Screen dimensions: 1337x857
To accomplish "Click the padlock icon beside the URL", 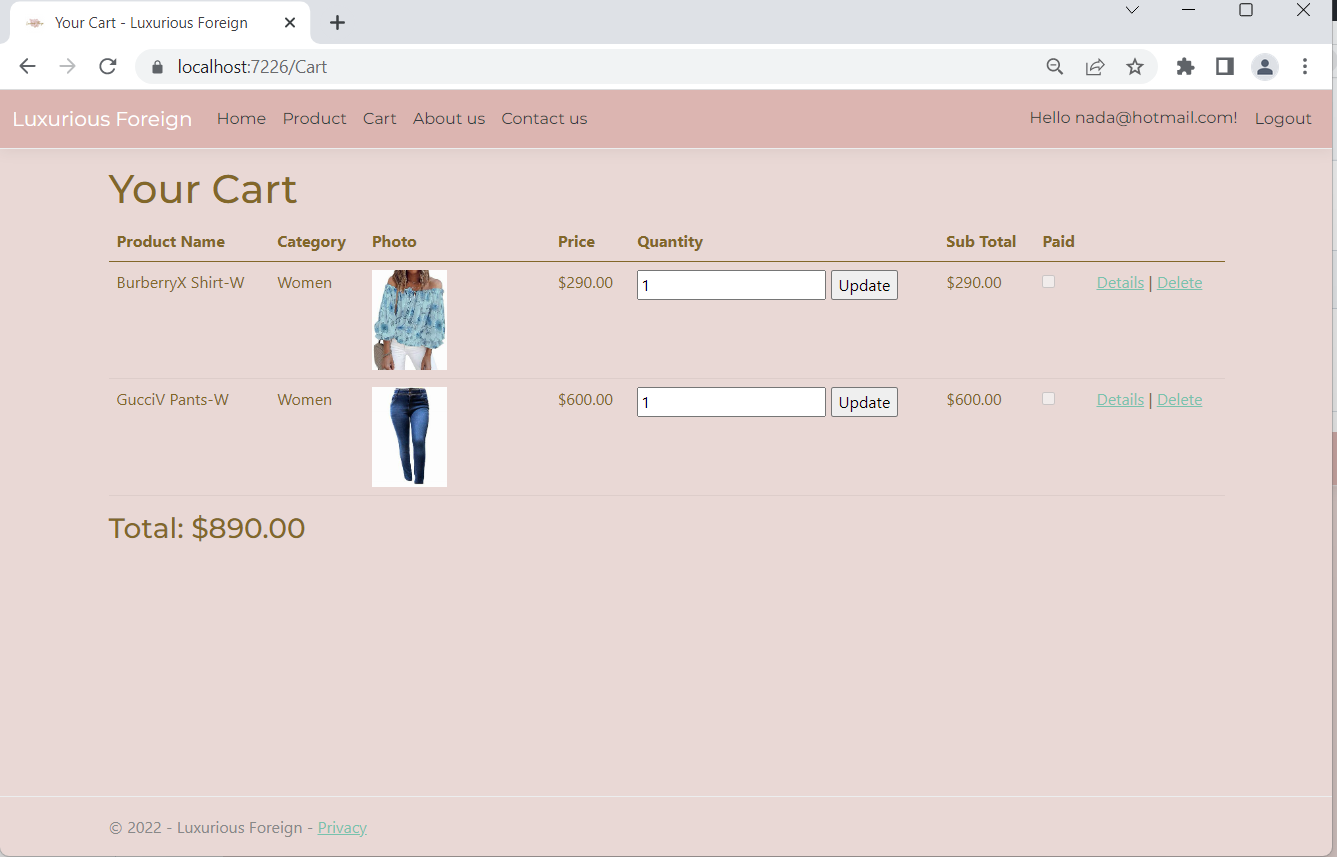I will coord(157,67).
